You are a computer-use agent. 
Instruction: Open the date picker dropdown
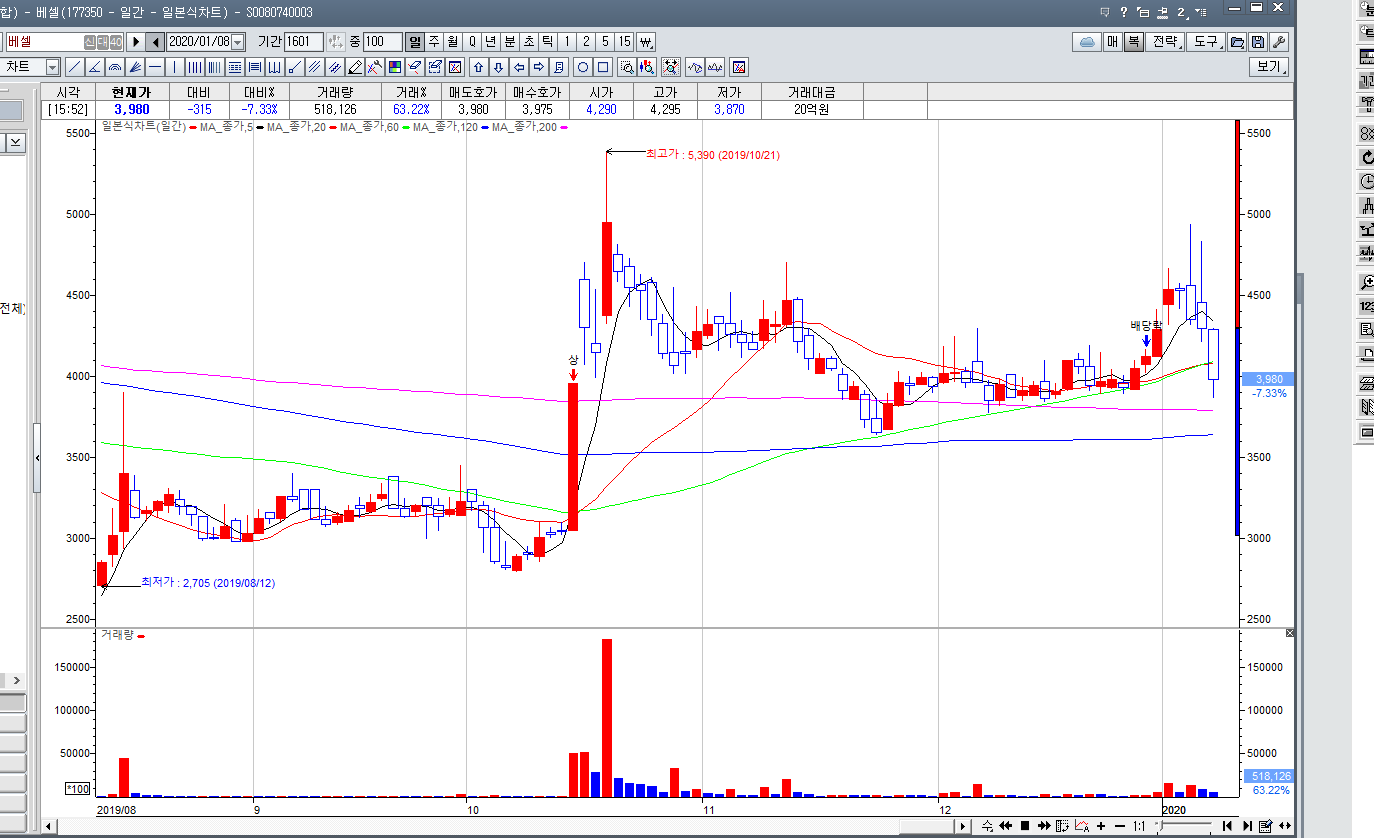238,42
